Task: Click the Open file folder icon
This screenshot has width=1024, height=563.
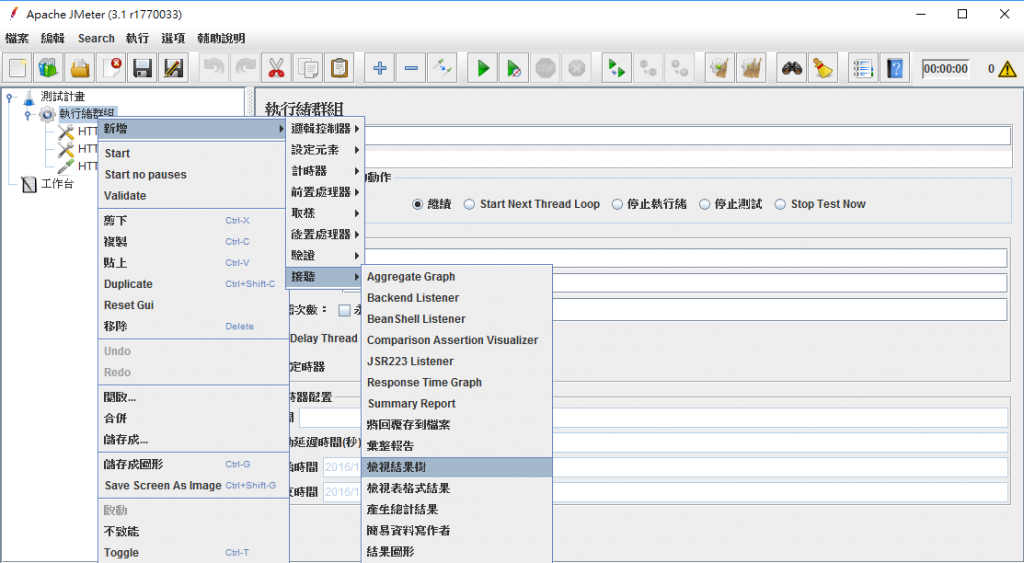Action: (80, 68)
